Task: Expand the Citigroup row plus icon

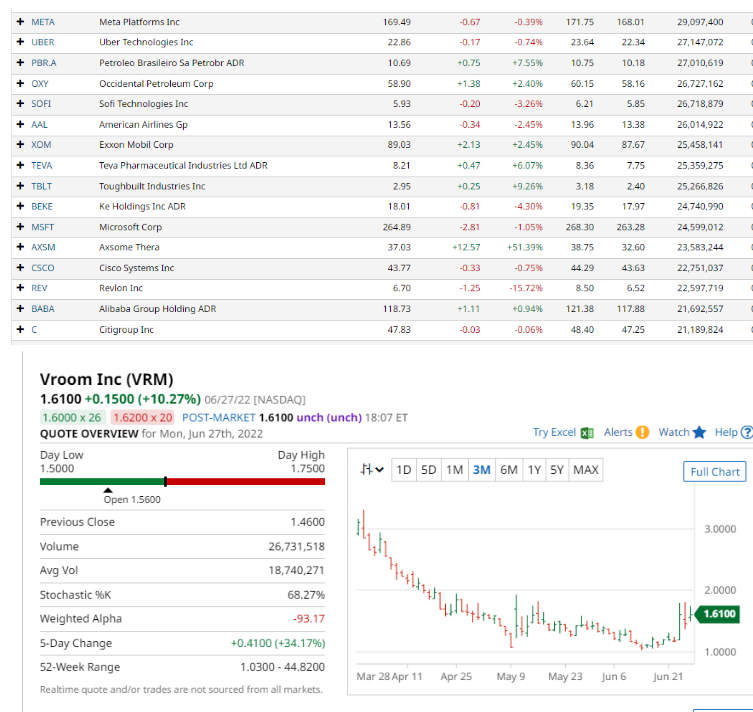Action: pyautogui.click(x=20, y=329)
